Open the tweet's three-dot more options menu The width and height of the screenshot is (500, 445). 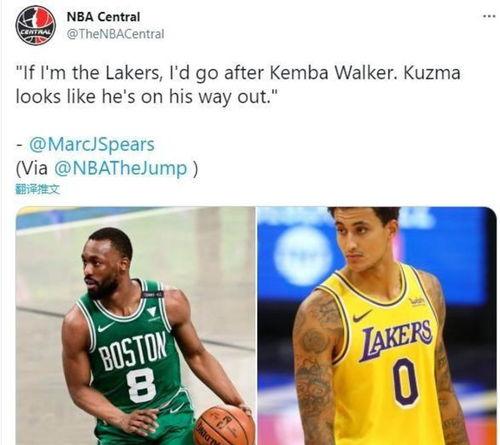489,16
